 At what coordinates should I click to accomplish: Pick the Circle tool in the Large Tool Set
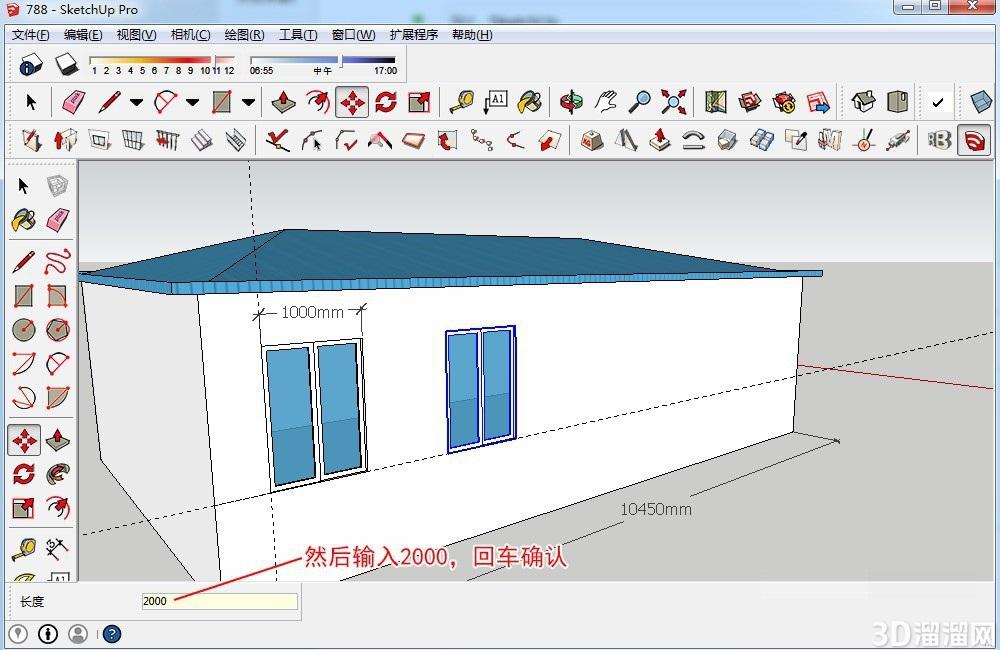[24, 329]
